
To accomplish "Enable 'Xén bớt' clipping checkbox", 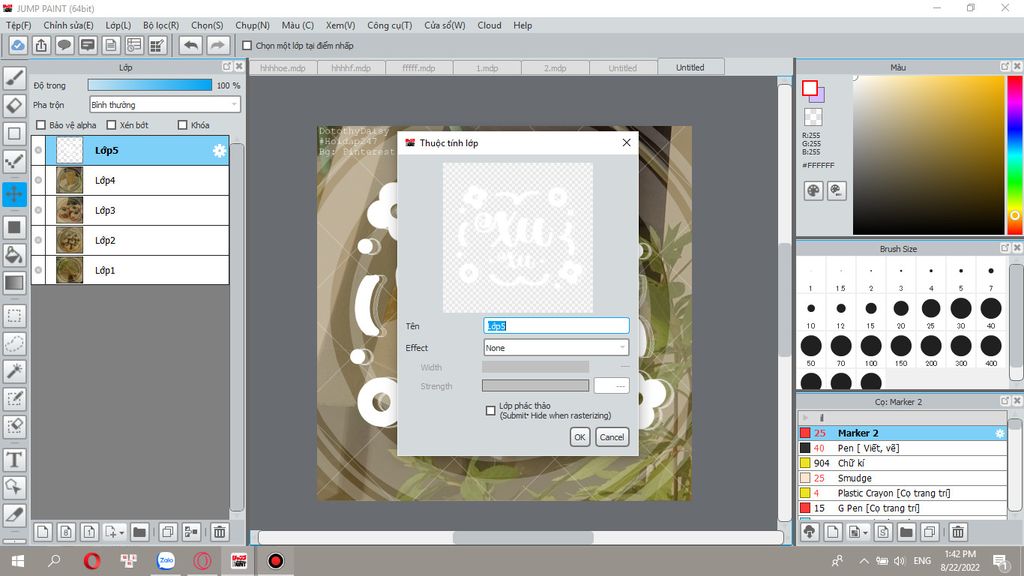I will [x=111, y=125].
